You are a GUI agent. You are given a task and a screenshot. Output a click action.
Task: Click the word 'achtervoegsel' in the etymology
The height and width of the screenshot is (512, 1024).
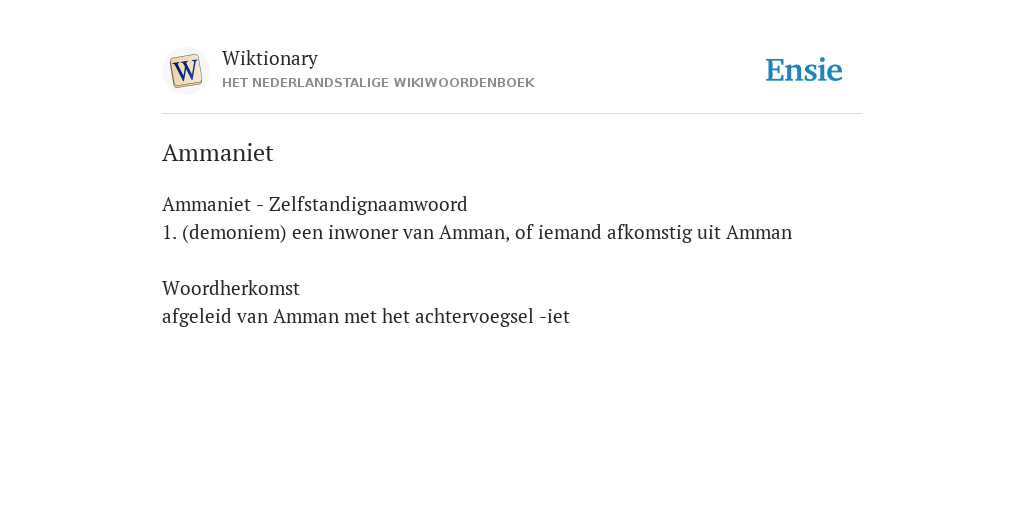click(475, 317)
